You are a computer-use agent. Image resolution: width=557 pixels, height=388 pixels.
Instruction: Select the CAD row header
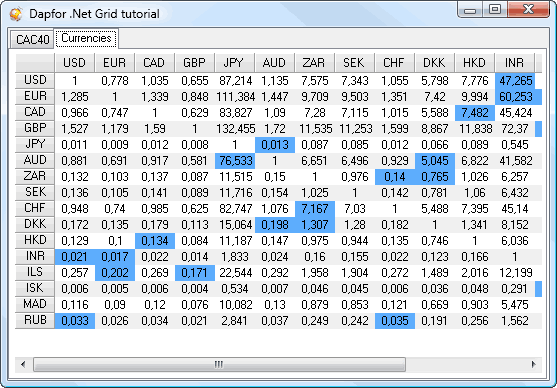[x=35, y=113]
